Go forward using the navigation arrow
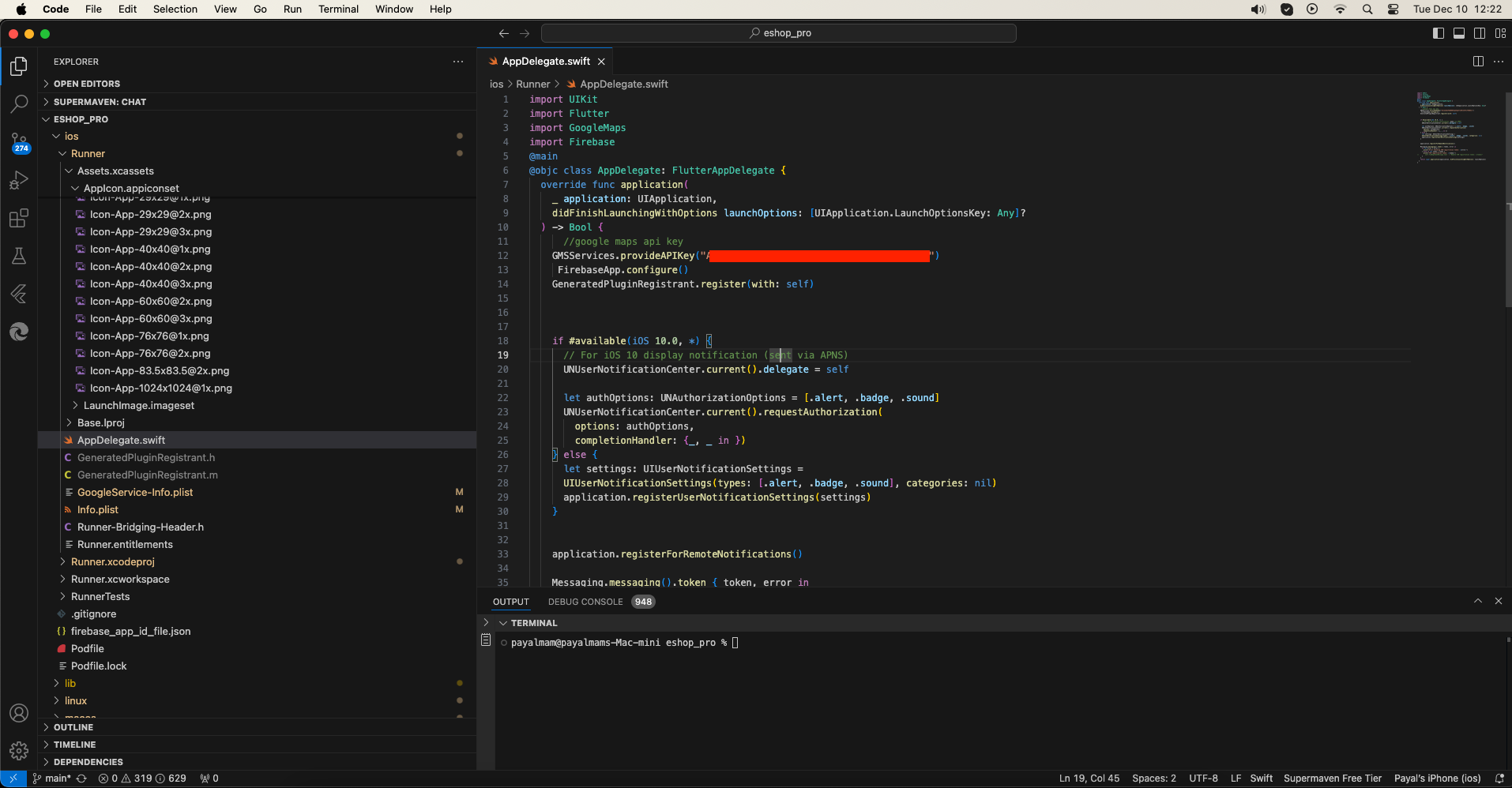The image size is (1512, 788). [x=525, y=33]
